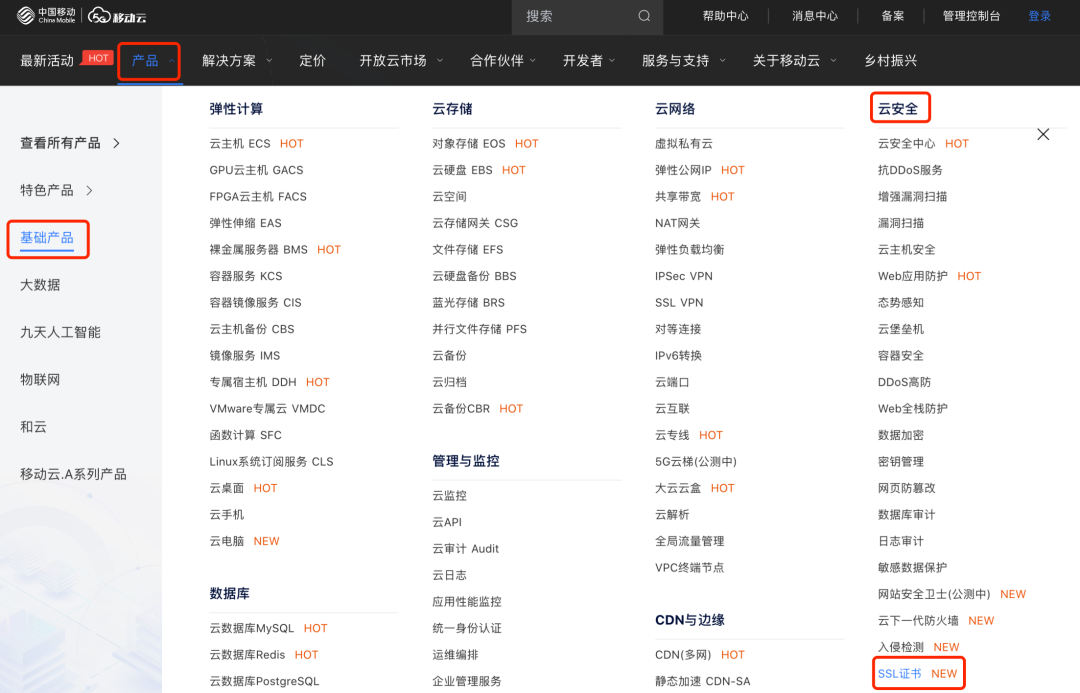Open 管理控制台 management console

click(971, 16)
